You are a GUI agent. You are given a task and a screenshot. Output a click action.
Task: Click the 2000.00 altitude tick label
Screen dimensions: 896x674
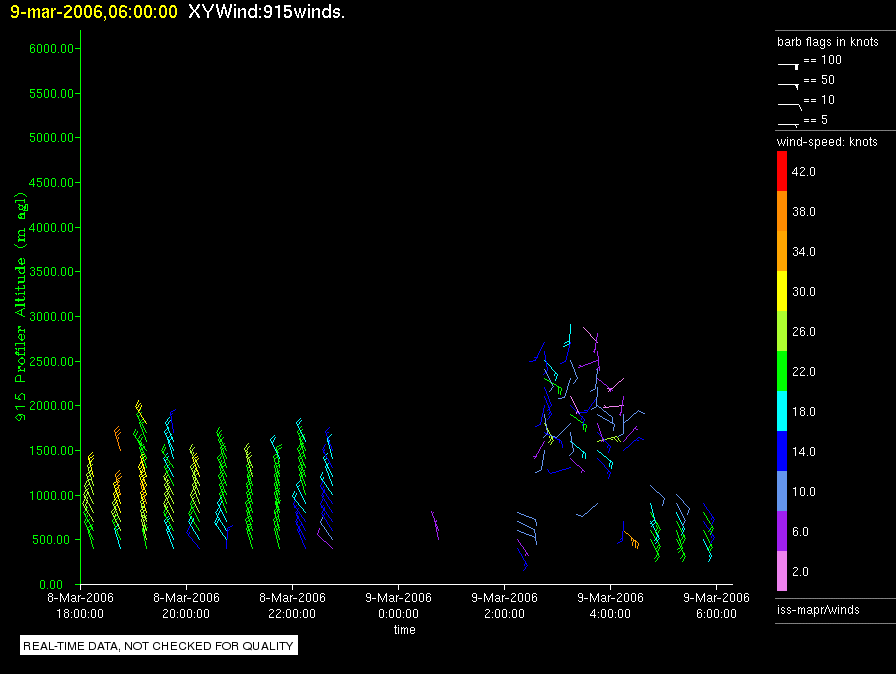[51, 406]
